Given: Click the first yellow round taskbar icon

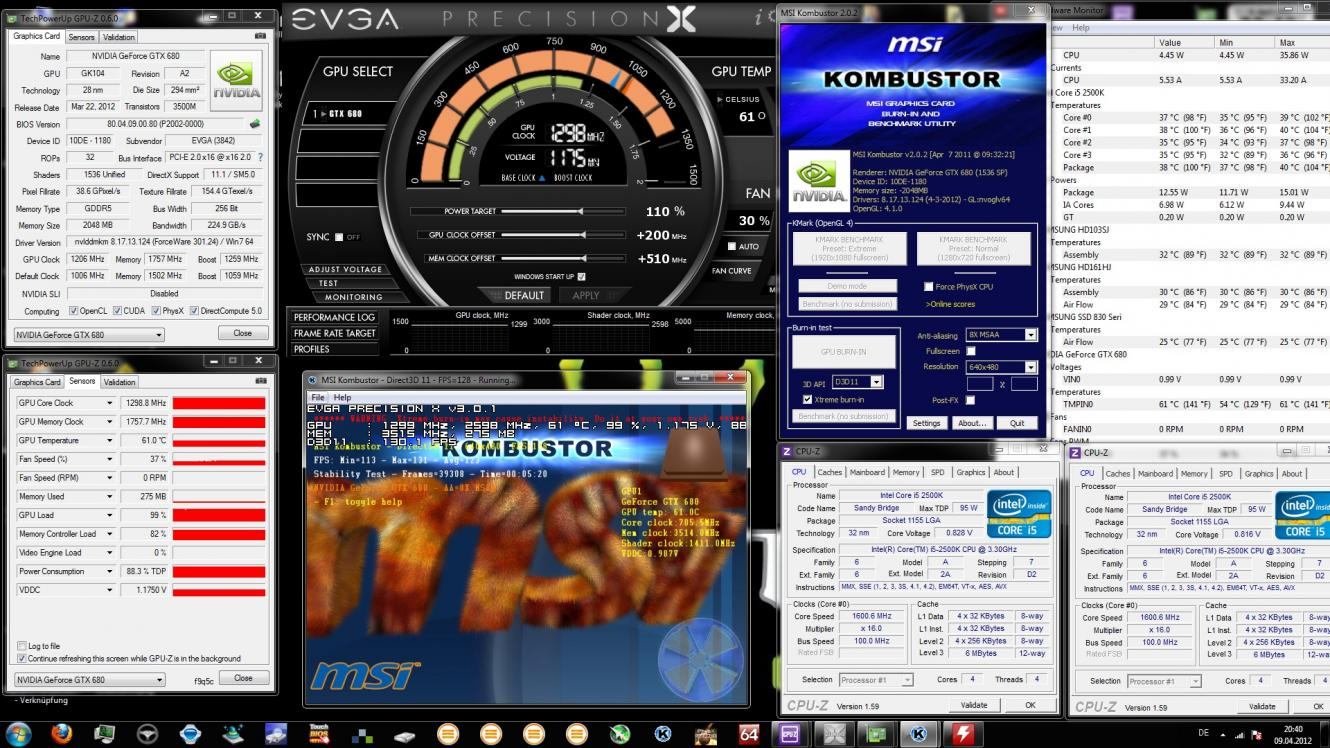Looking at the screenshot, I should pos(448,734).
